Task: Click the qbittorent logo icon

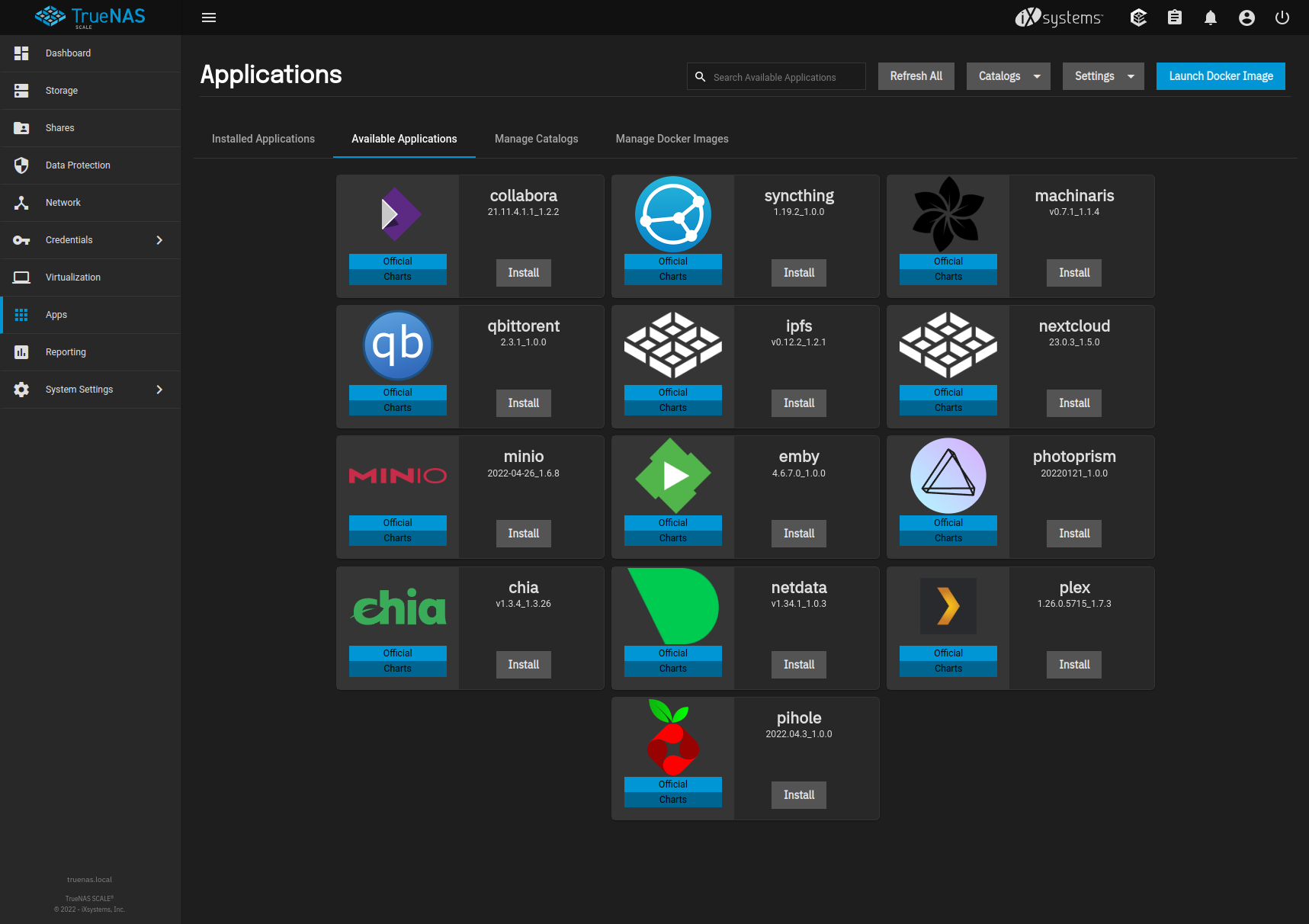Action: pyautogui.click(x=398, y=345)
